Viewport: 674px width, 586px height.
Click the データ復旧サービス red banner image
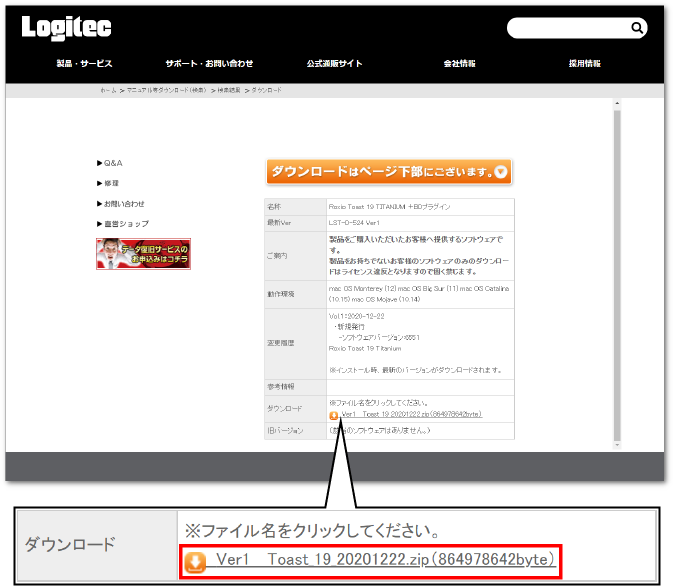pos(143,254)
